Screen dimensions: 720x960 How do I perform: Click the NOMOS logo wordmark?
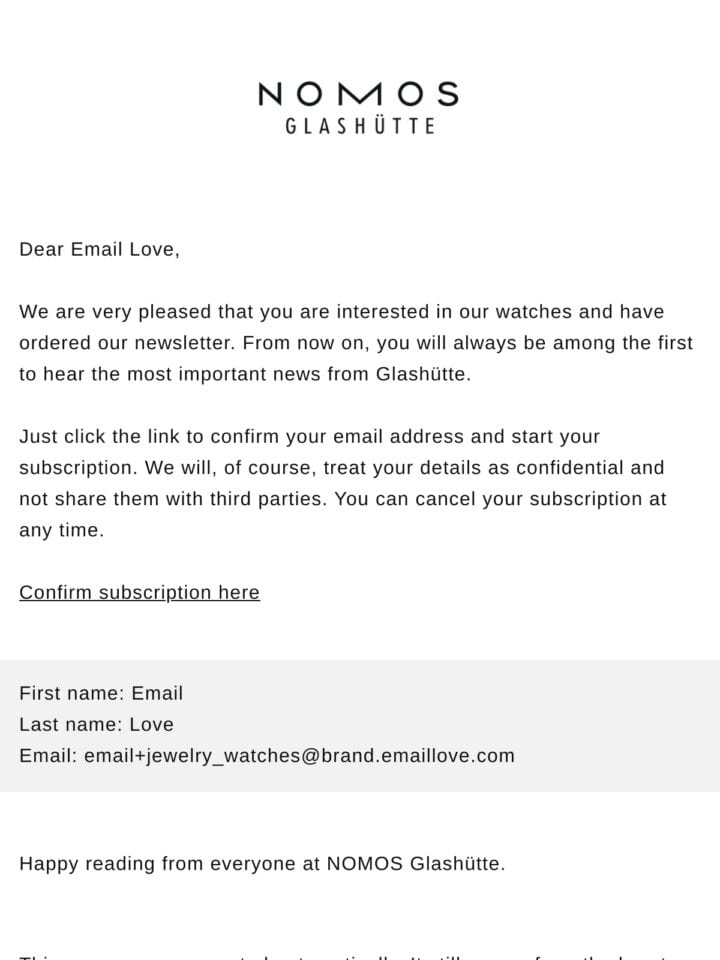click(x=358, y=94)
